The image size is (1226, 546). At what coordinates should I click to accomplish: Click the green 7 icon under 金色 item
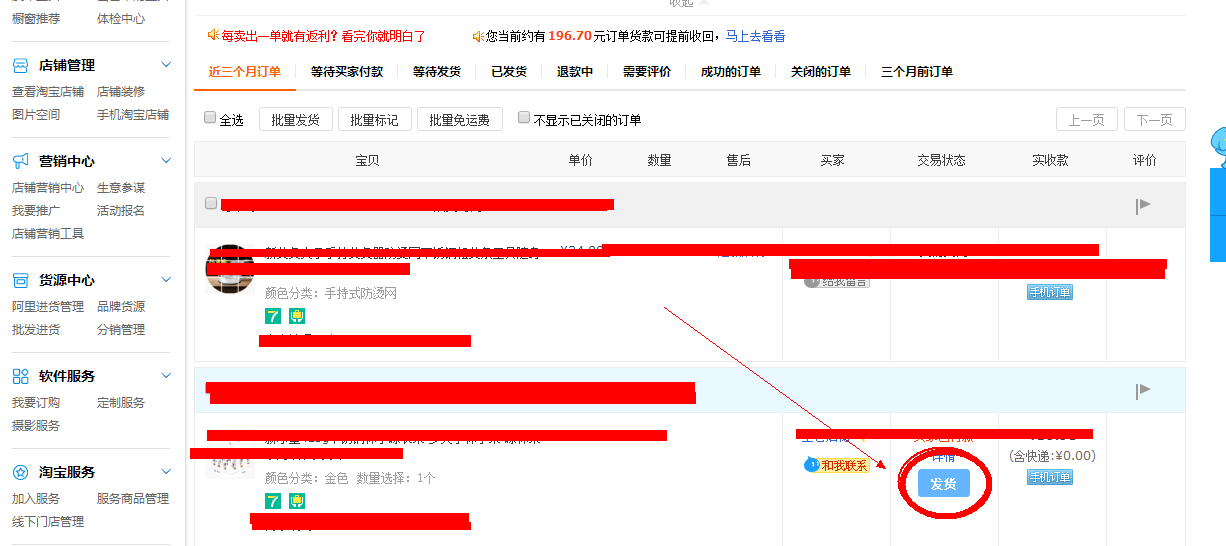coord(273,501)
